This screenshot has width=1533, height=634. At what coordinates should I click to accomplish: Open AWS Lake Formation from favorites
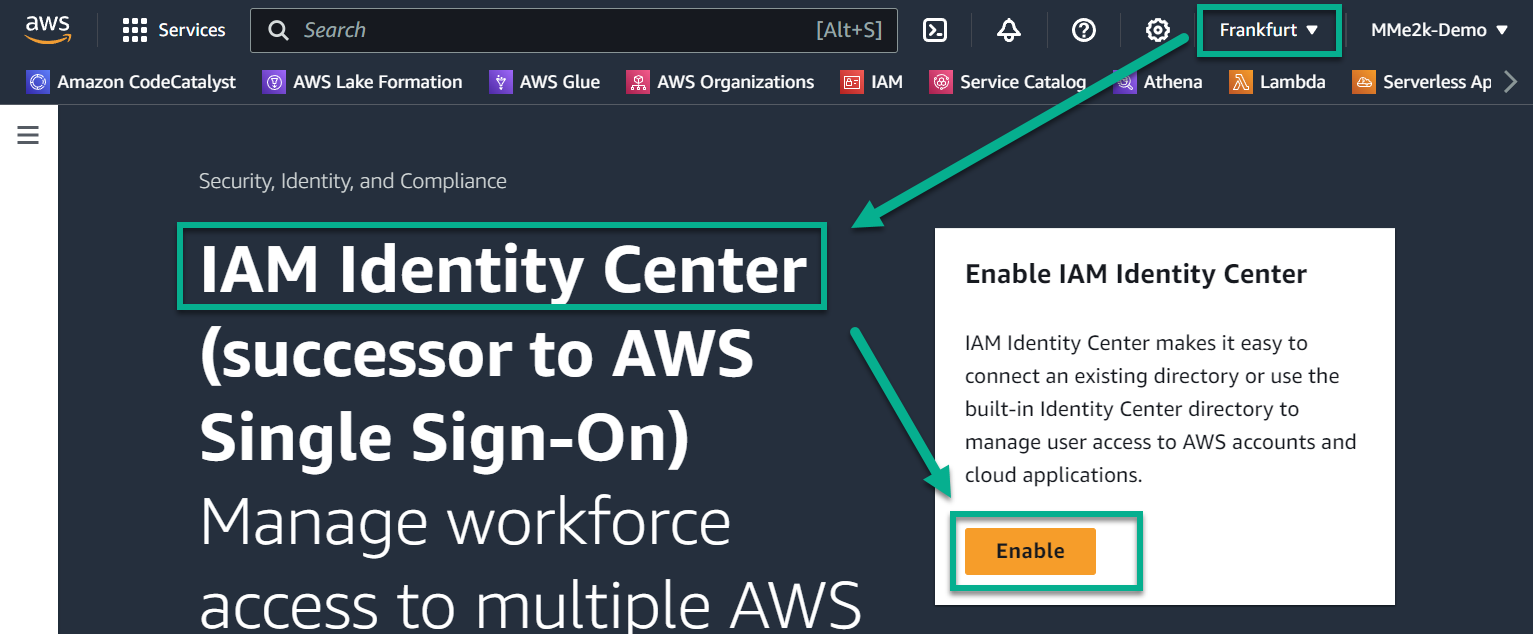point(362,81)
